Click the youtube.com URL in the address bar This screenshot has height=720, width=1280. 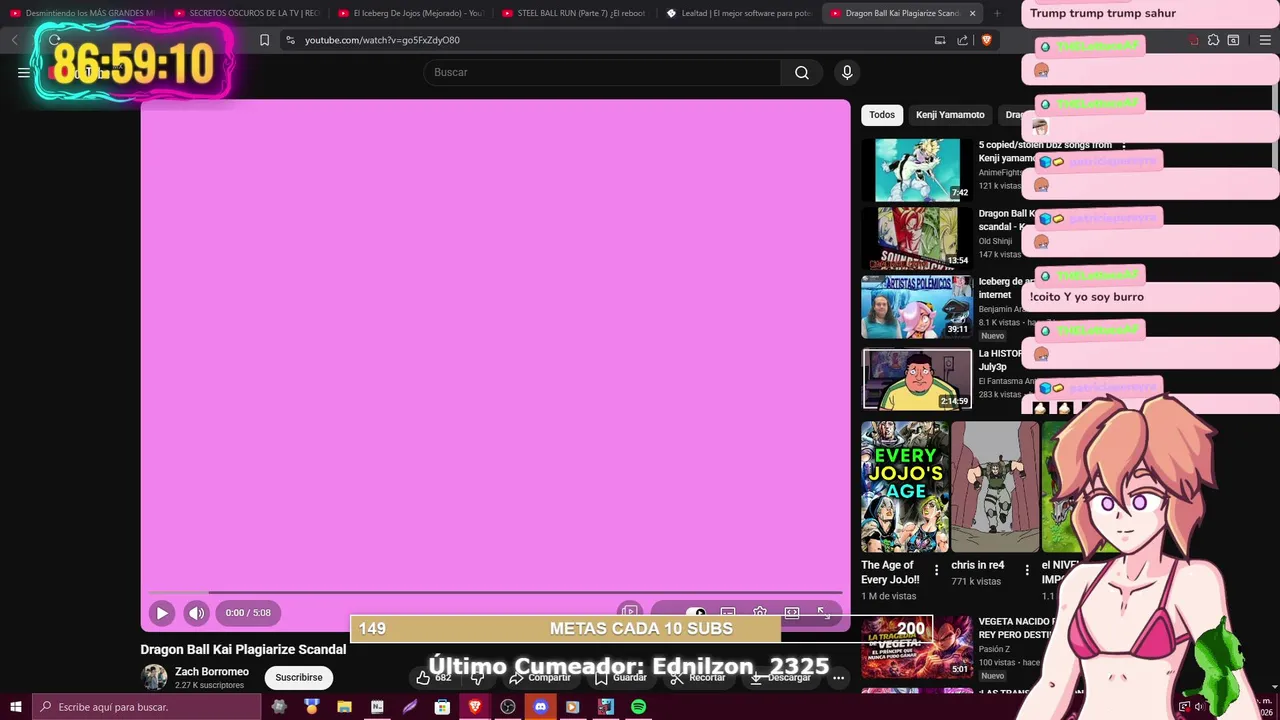point(382,40)
